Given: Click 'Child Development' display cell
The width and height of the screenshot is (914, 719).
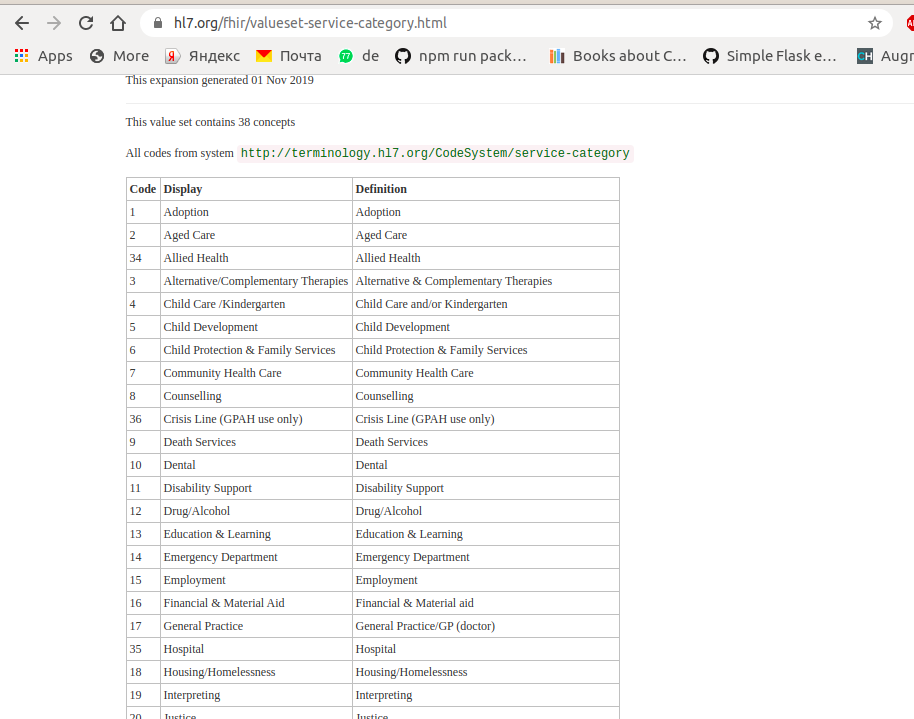Looking at the screenshot, I should tap(256, 327).
